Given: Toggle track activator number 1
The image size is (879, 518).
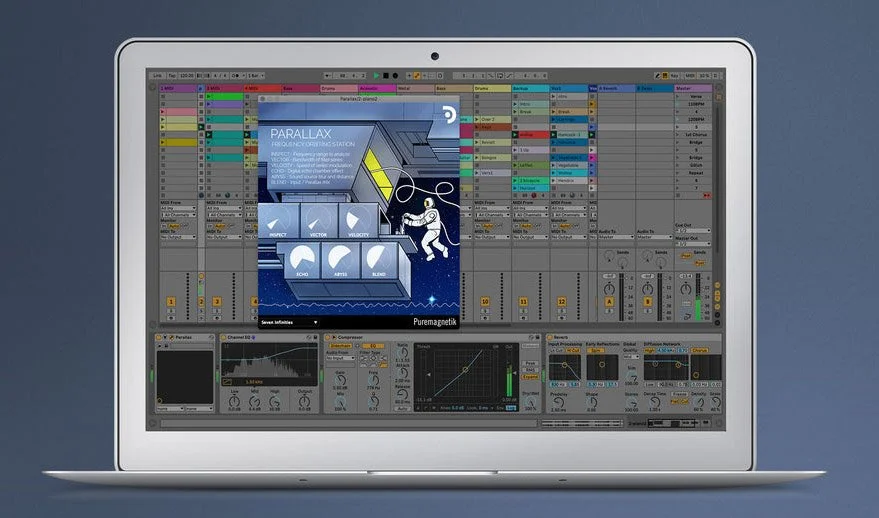Looking at the screenshot, I should 171,302.
